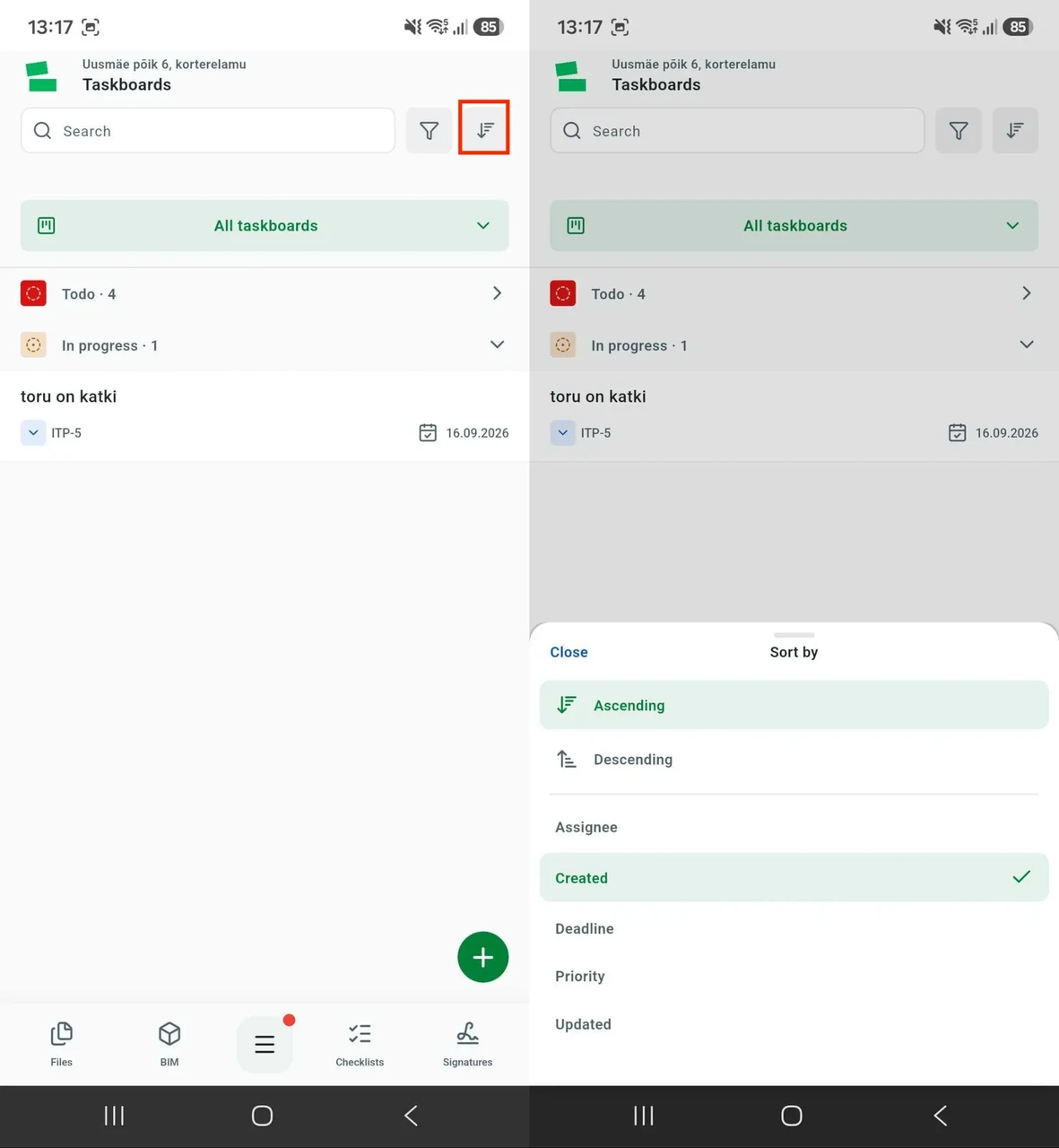
Task: Open the filter funnel icon in left screen
Action: coord(429,131)
